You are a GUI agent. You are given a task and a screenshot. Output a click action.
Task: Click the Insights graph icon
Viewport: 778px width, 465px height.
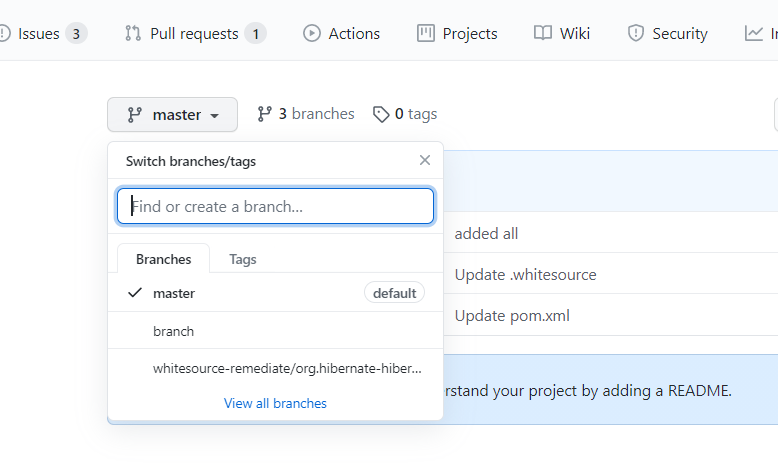pyautogui.click(x=754, y=33)
